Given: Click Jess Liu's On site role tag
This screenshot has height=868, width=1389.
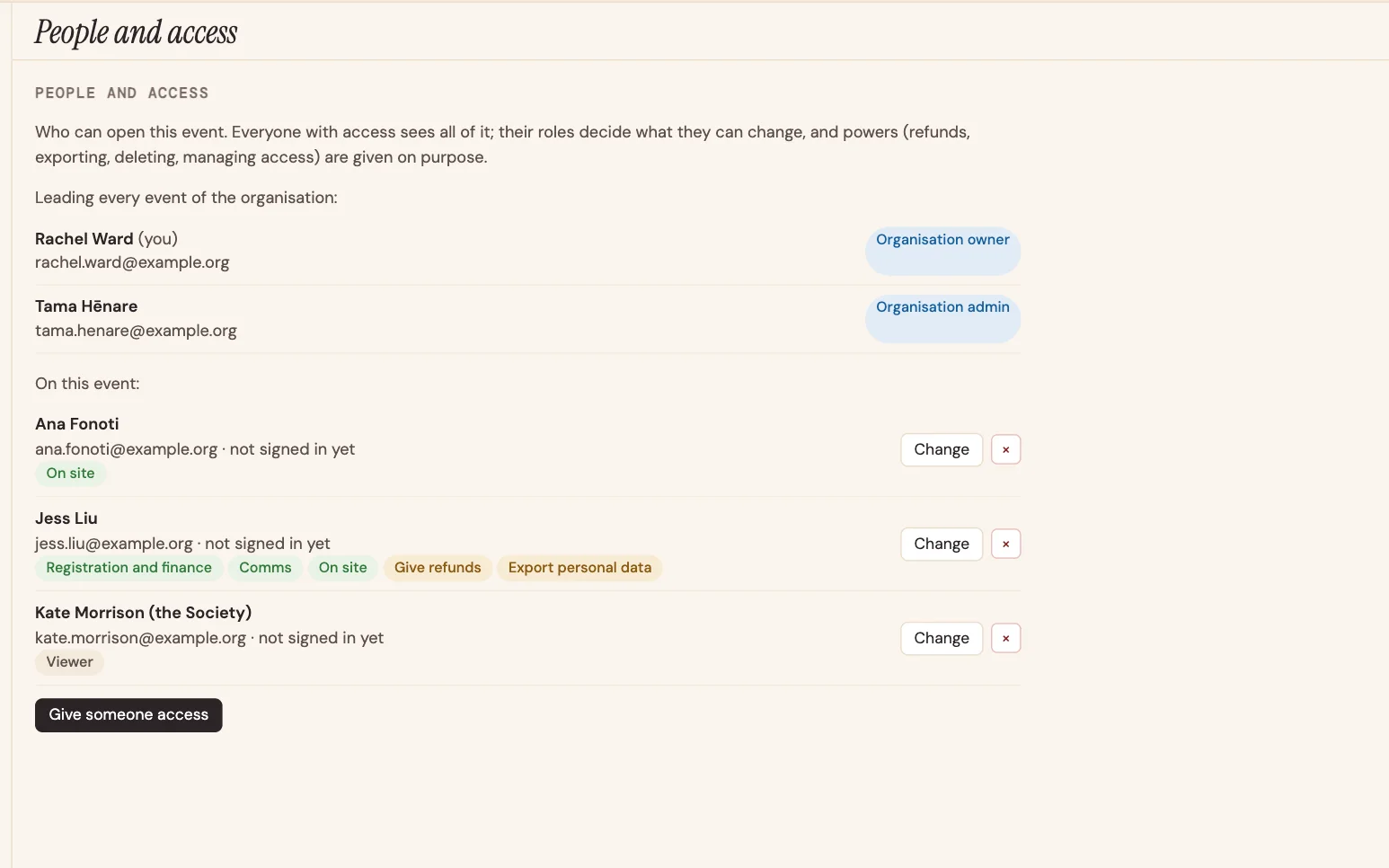Looking at the screenshot, I should pos(342,568).
